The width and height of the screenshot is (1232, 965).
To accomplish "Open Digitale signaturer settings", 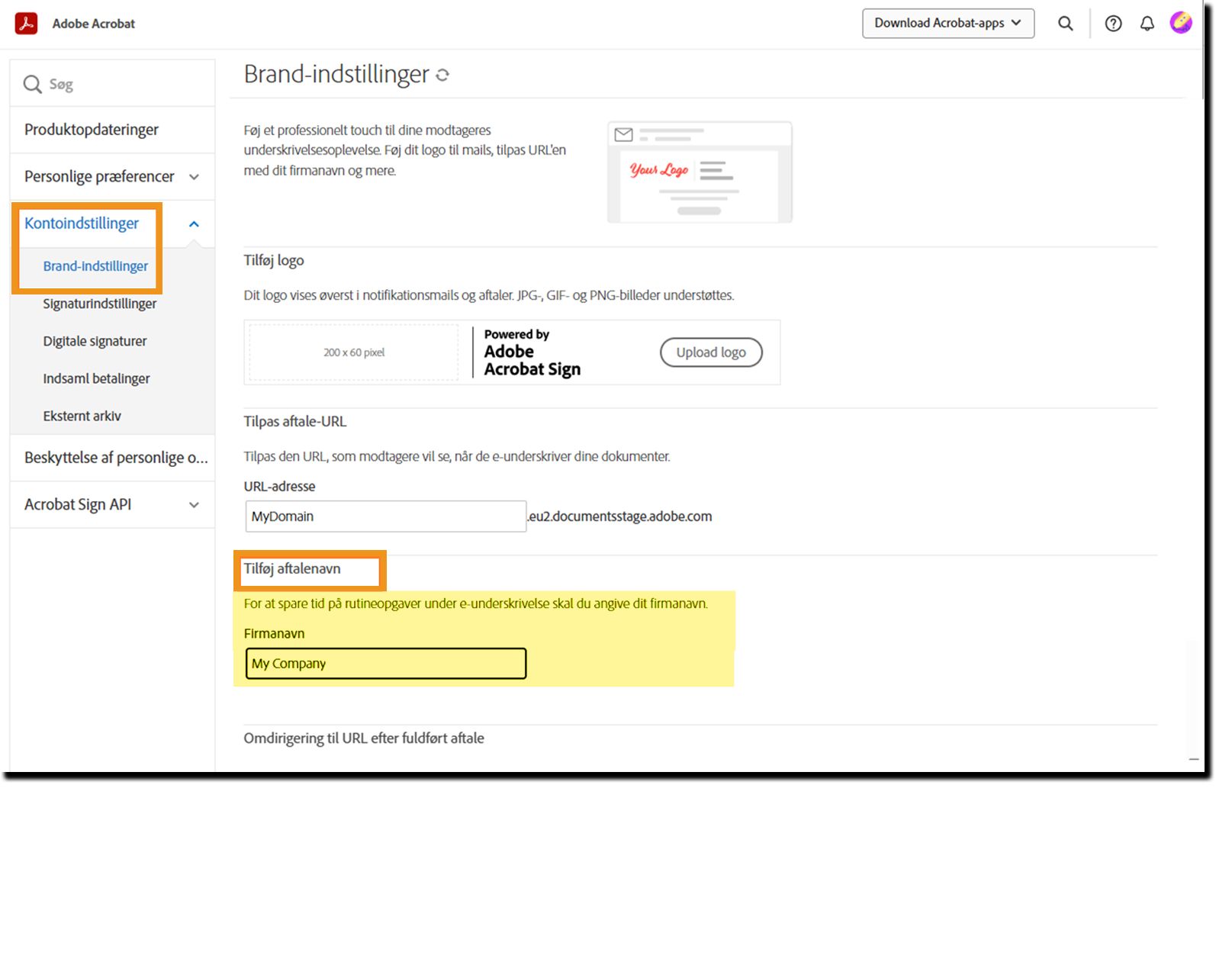I will click(x=95, y=341).
